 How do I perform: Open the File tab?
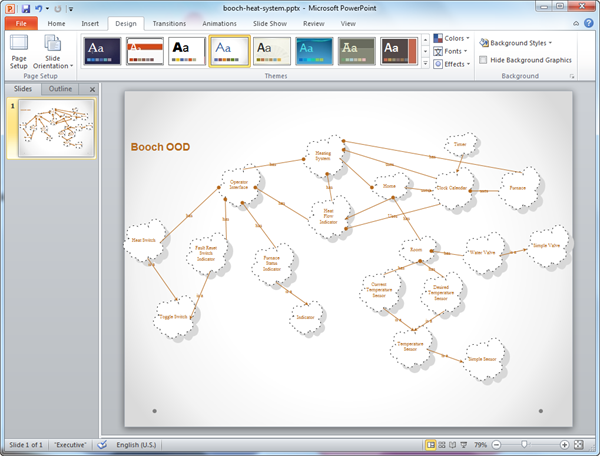click(21, 23)
